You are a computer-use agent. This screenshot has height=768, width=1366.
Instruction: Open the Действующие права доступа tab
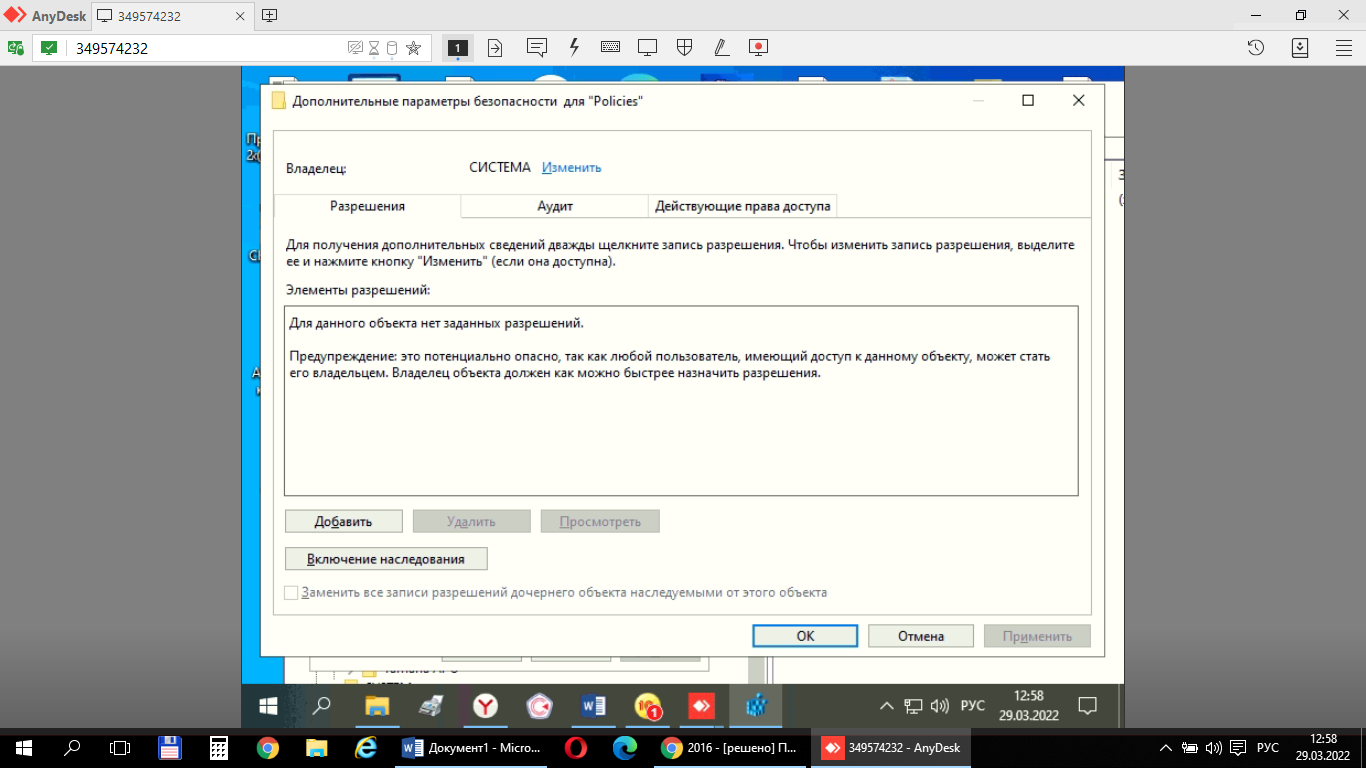coord(743,206)
